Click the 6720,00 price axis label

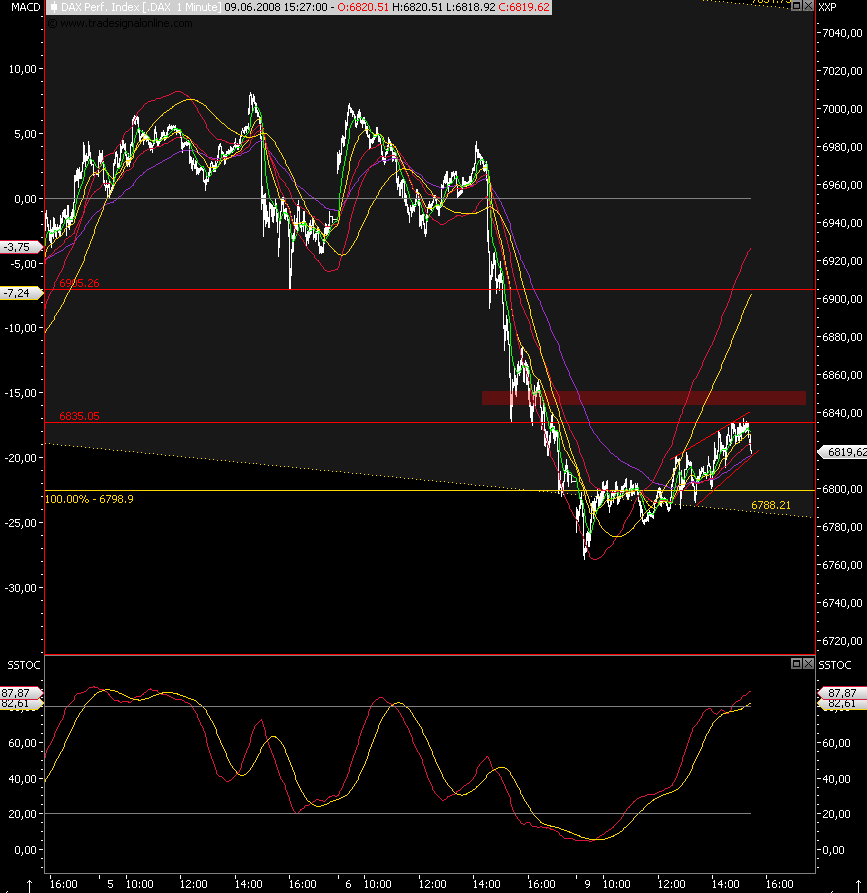pos(843,641)
